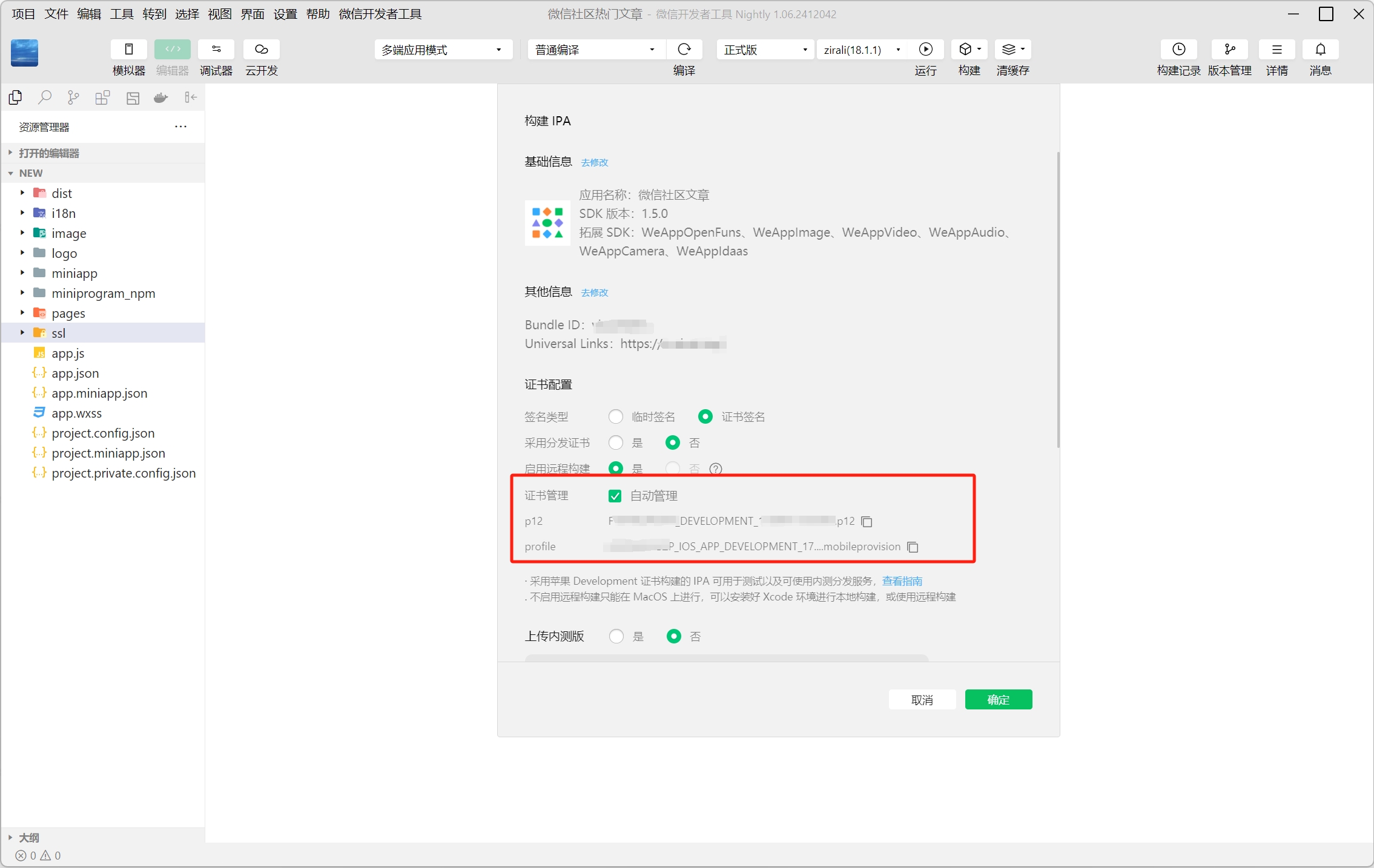
Task: Copy the p12 certificate filename
Action: 867,522
